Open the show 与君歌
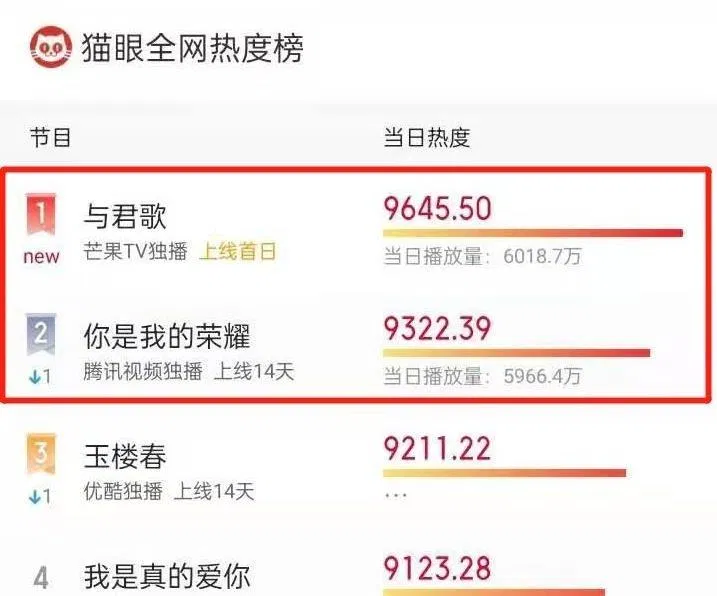The height and width of the screenshot is (596, 717). click(x=125, y=216)
